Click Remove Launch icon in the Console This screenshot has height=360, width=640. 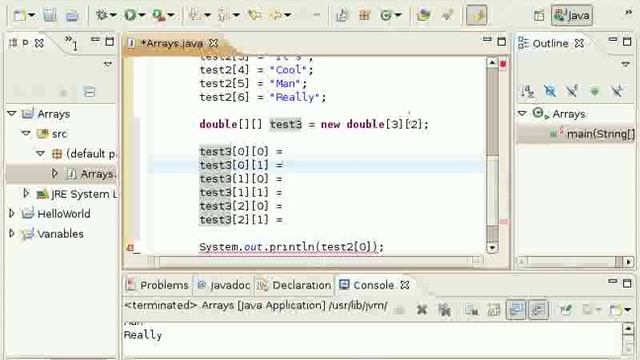422,310
